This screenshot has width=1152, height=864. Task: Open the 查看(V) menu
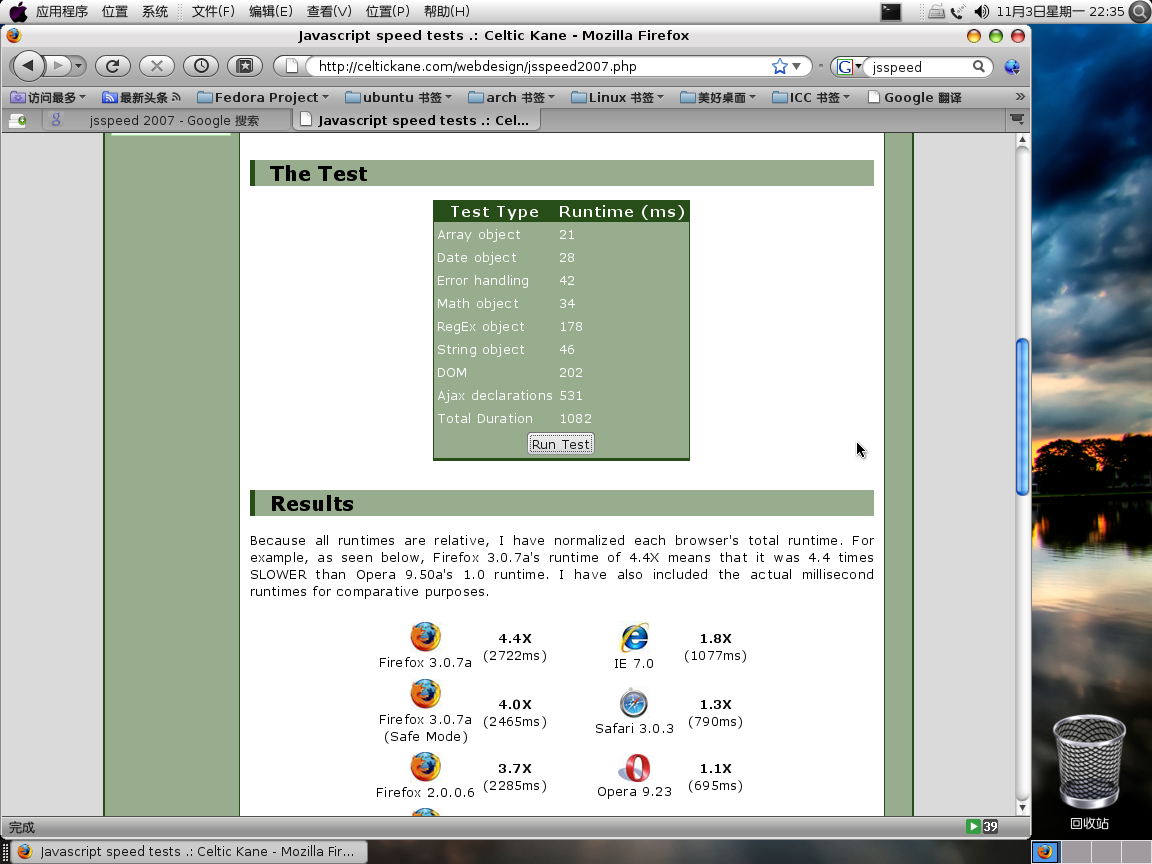pos(329,12)
